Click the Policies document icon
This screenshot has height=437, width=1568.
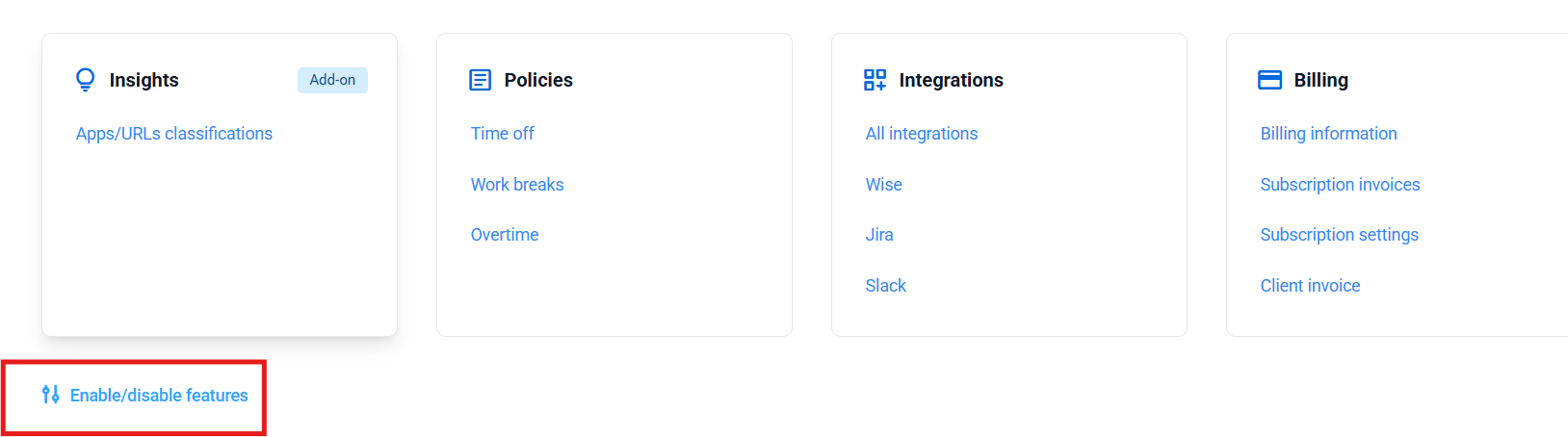coord(480,80)
